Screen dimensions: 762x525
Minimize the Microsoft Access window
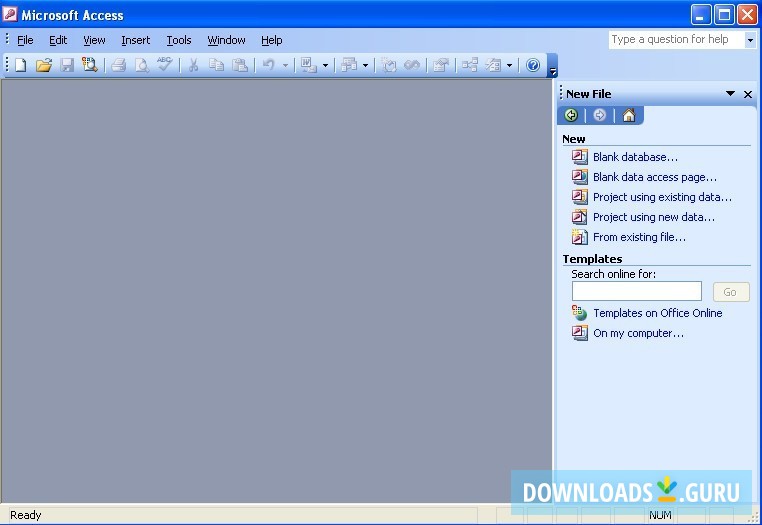point(701,15)
